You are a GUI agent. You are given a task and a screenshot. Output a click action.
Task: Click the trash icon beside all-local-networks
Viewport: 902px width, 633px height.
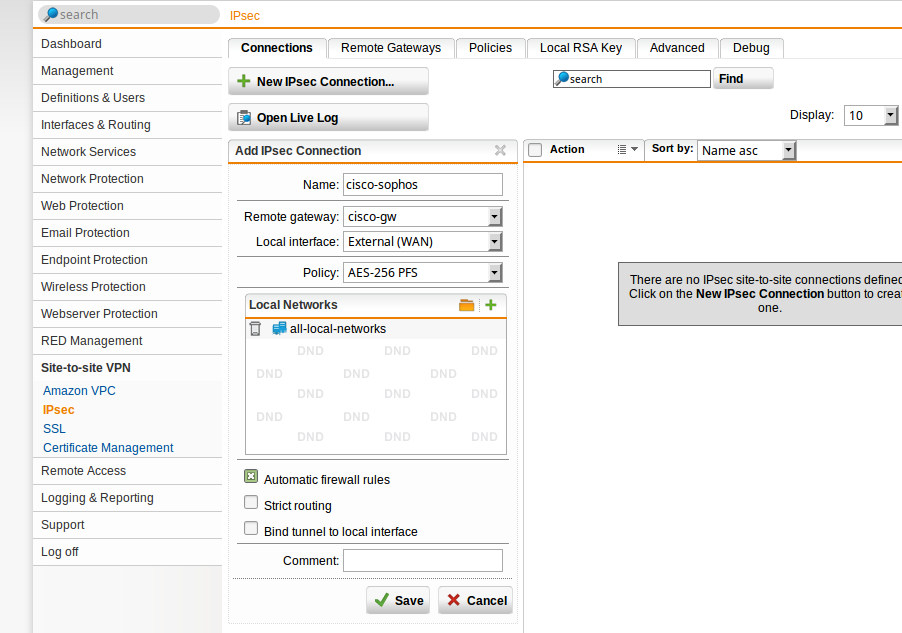[x=255, y=328]
